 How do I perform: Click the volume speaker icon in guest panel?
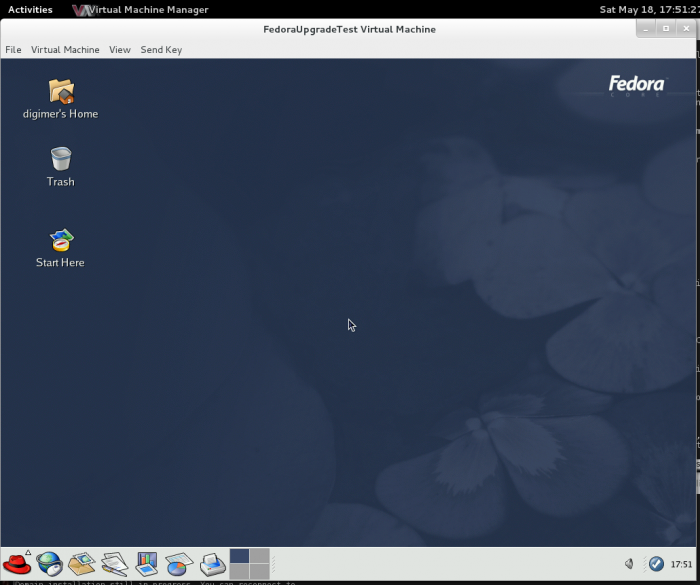631,564
